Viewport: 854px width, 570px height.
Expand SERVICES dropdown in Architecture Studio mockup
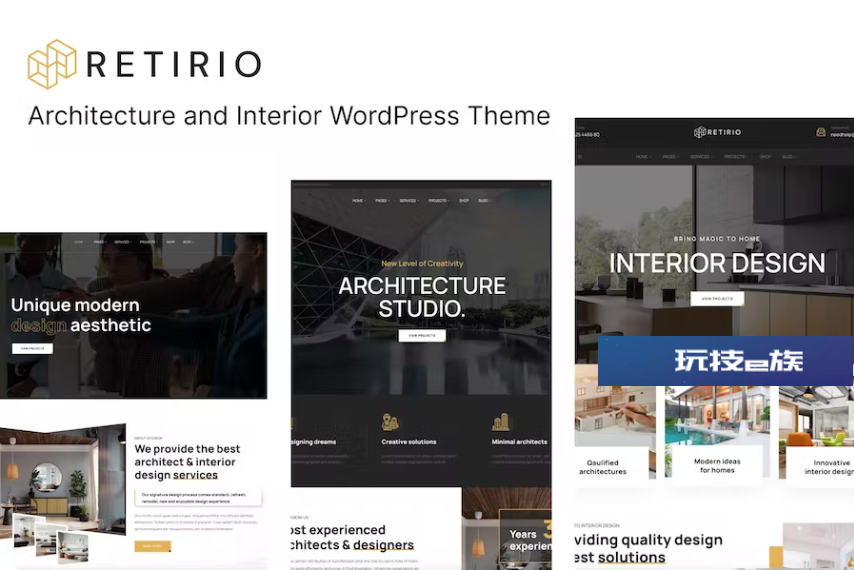pyautogui.click(x=409, y=200)
